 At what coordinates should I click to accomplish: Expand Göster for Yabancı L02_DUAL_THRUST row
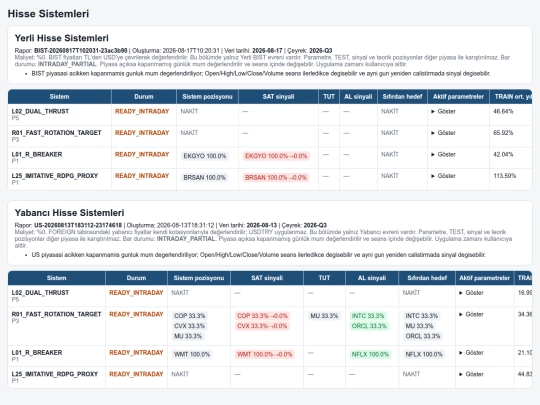coord(471,293)
